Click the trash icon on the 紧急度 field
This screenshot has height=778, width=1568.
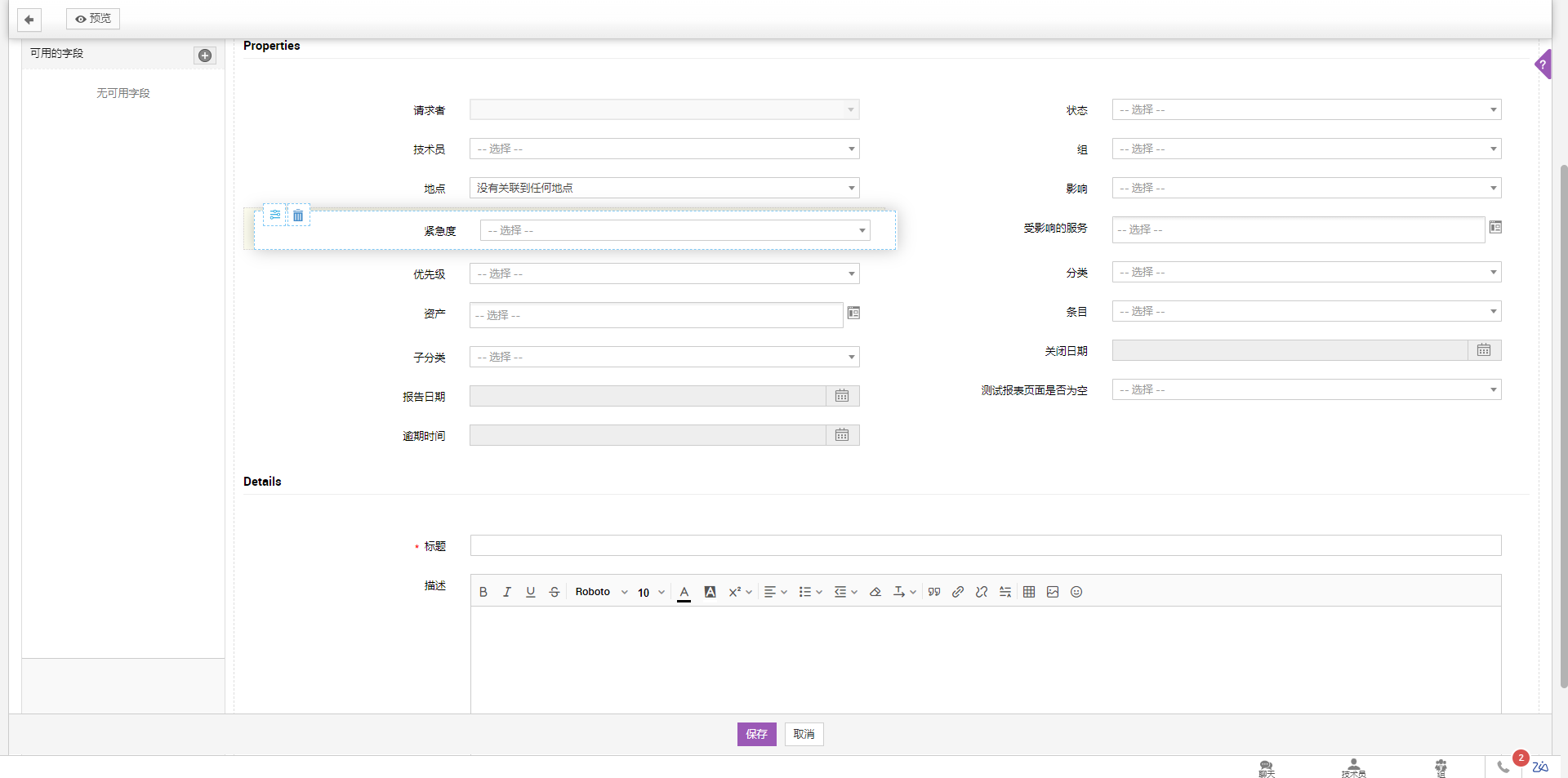298,216
